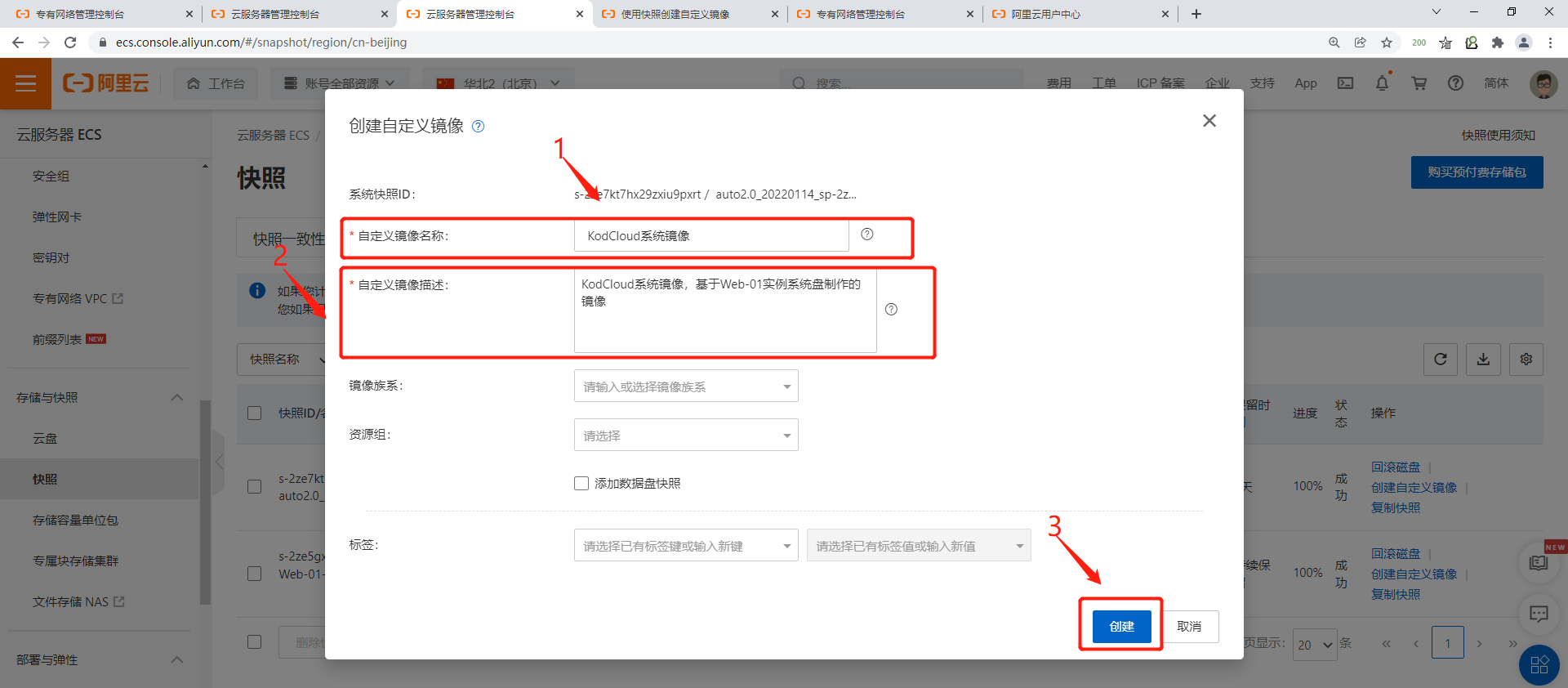Collapse the 部署与弹性 section
Screen dimensions: 1568x688
click(x=177, y=659)
